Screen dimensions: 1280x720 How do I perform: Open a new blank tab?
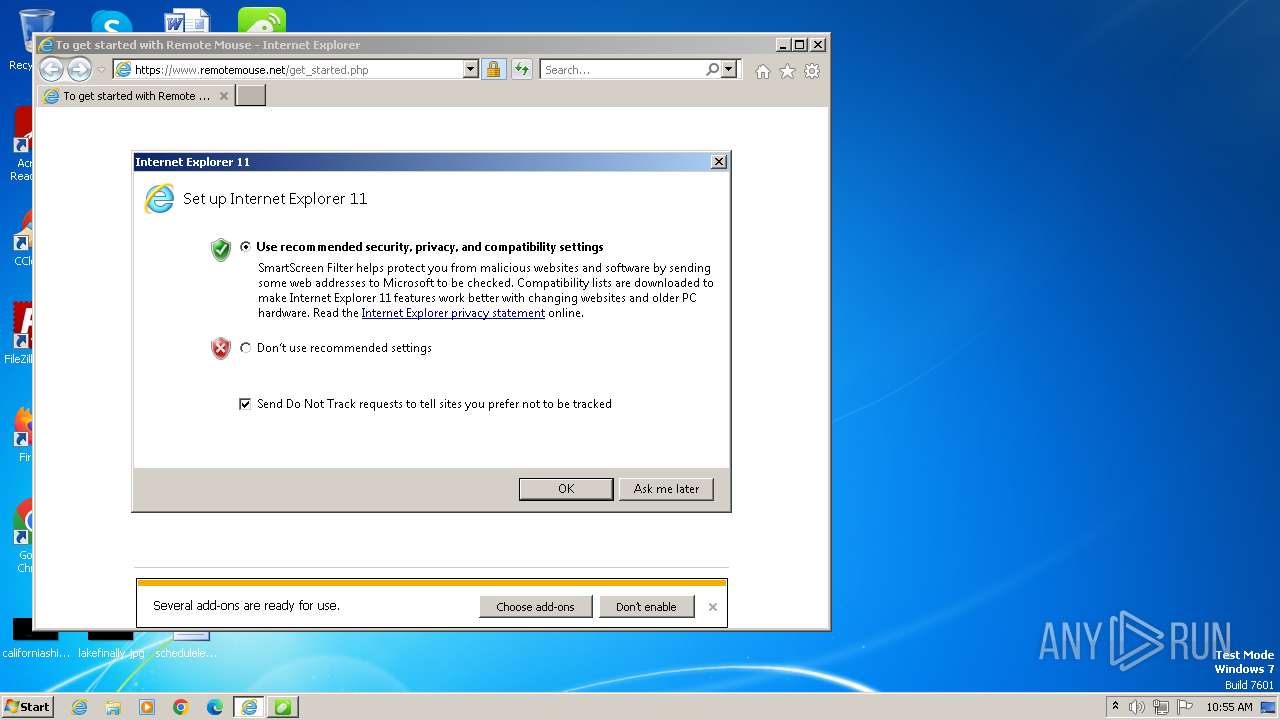(250, 96)
